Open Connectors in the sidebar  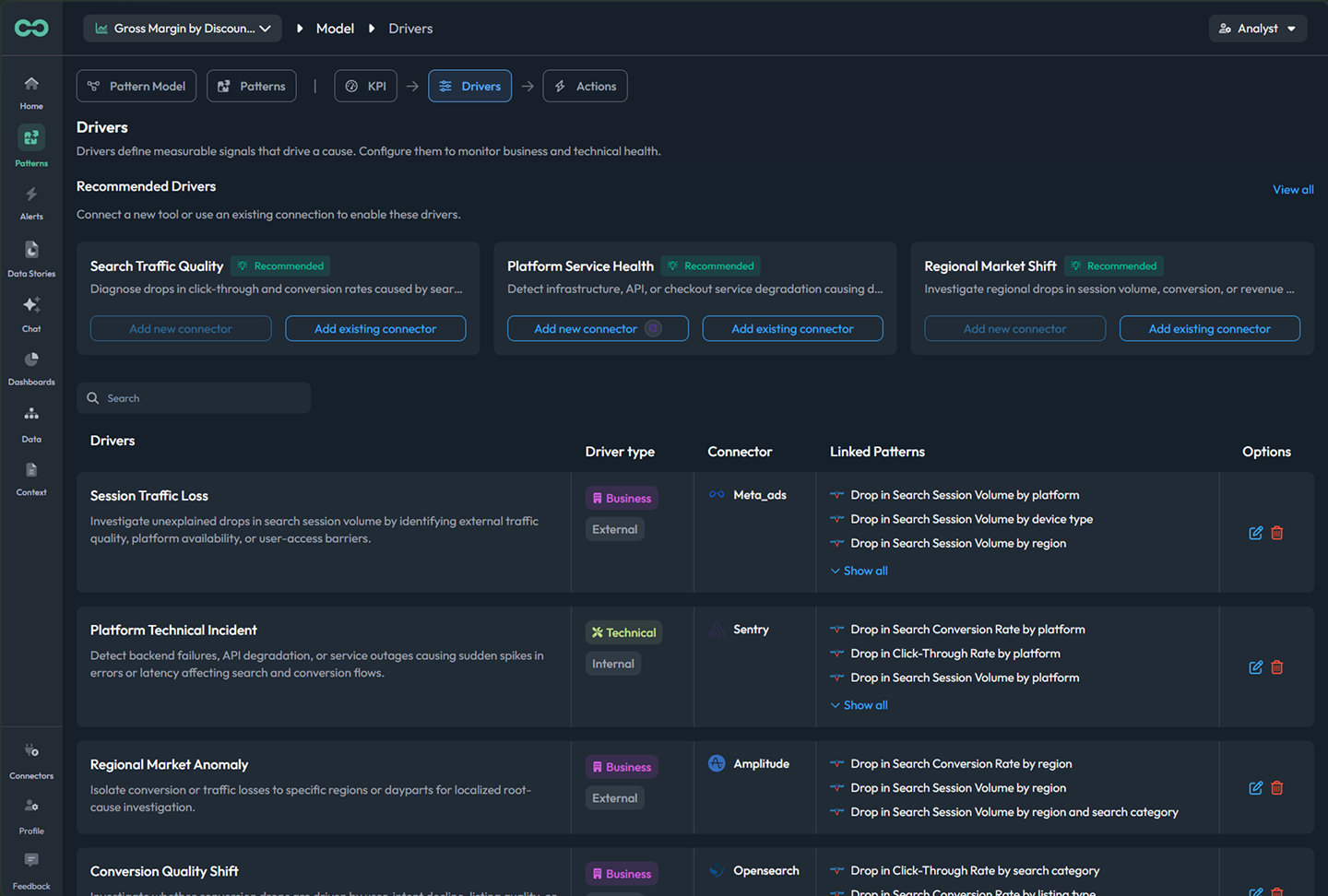point(31,762)
